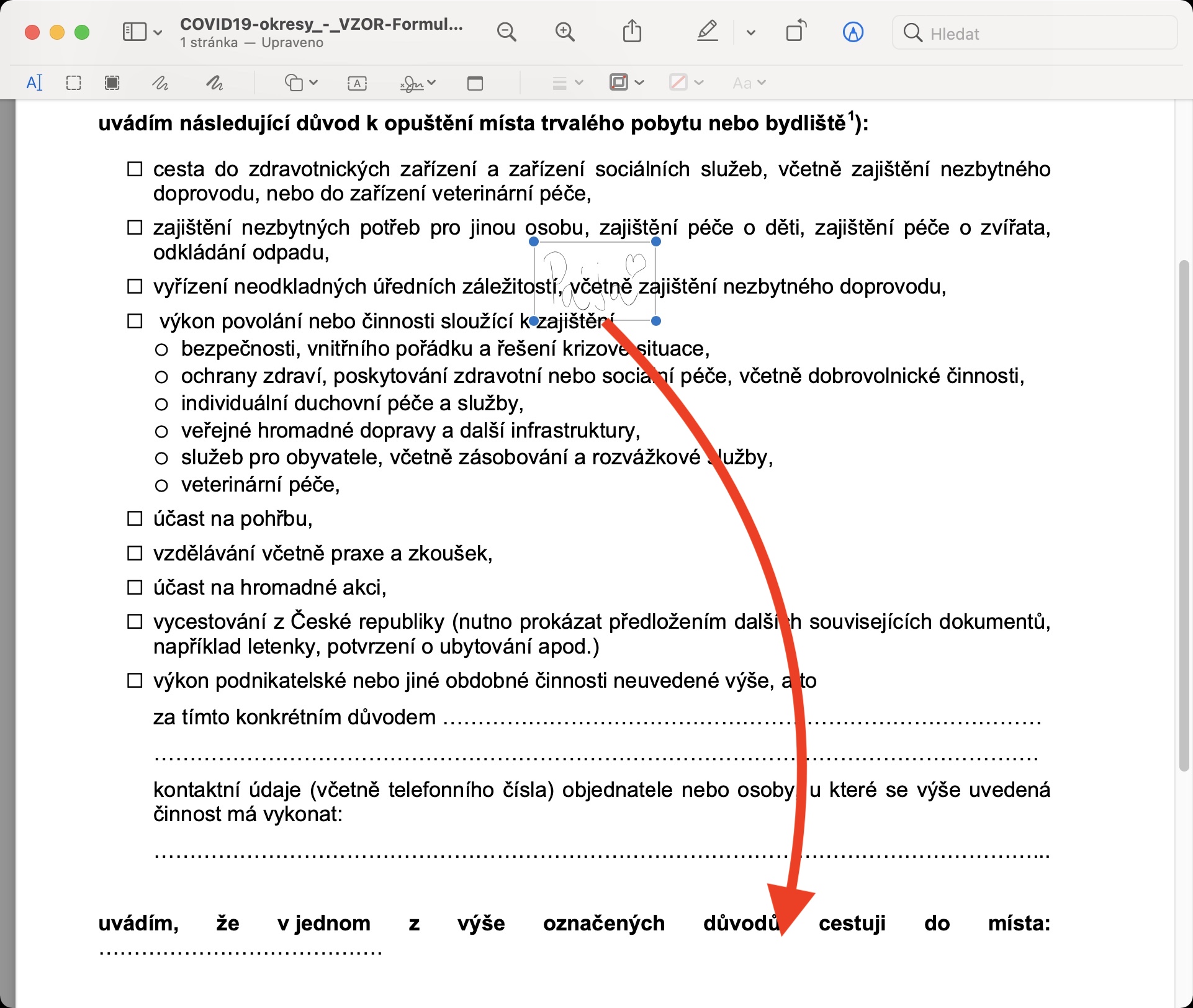1193x1008 pixels.
Task: Select the Draw pen tool
Action: 215,83
